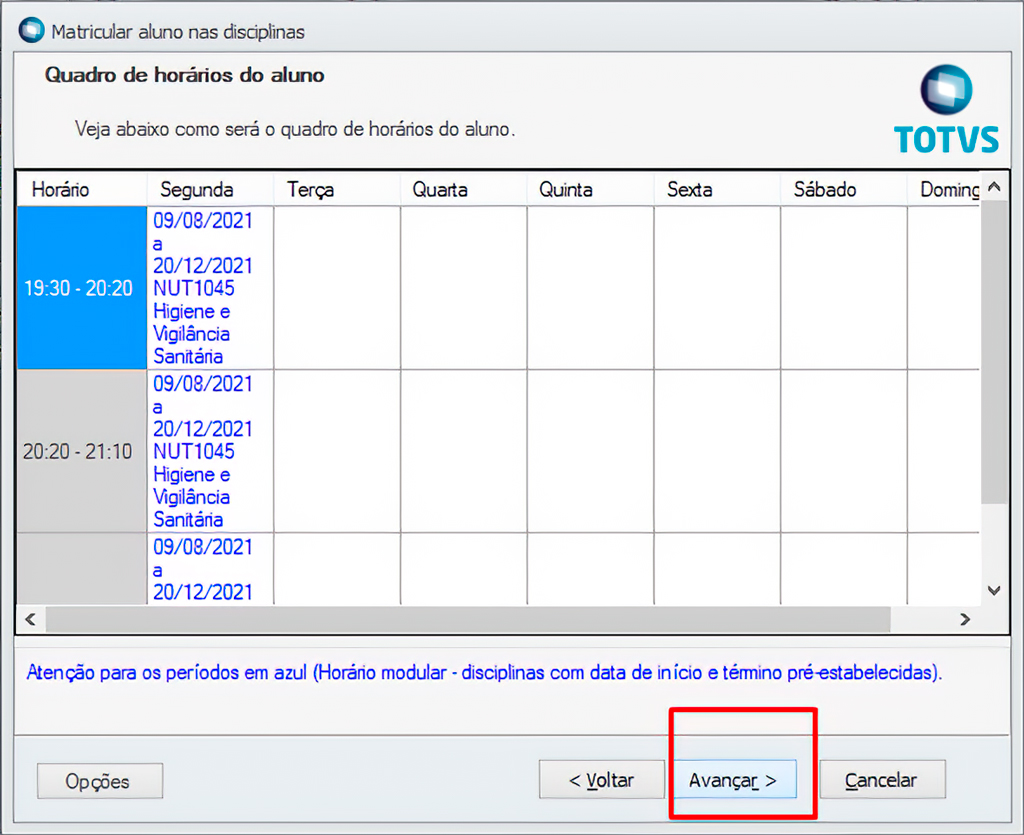Screen dimensions: 1024x835
Task: Click the Avançar button
Action: pos(733,780)
